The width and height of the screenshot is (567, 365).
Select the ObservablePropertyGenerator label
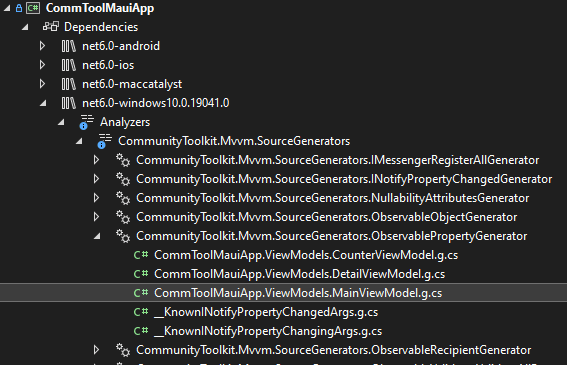332,236
